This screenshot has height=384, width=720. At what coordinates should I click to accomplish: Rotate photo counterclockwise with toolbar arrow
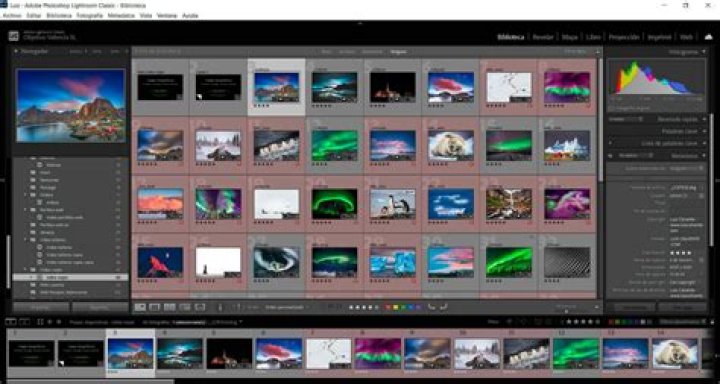pyautogui.click(x=431, y=307)
